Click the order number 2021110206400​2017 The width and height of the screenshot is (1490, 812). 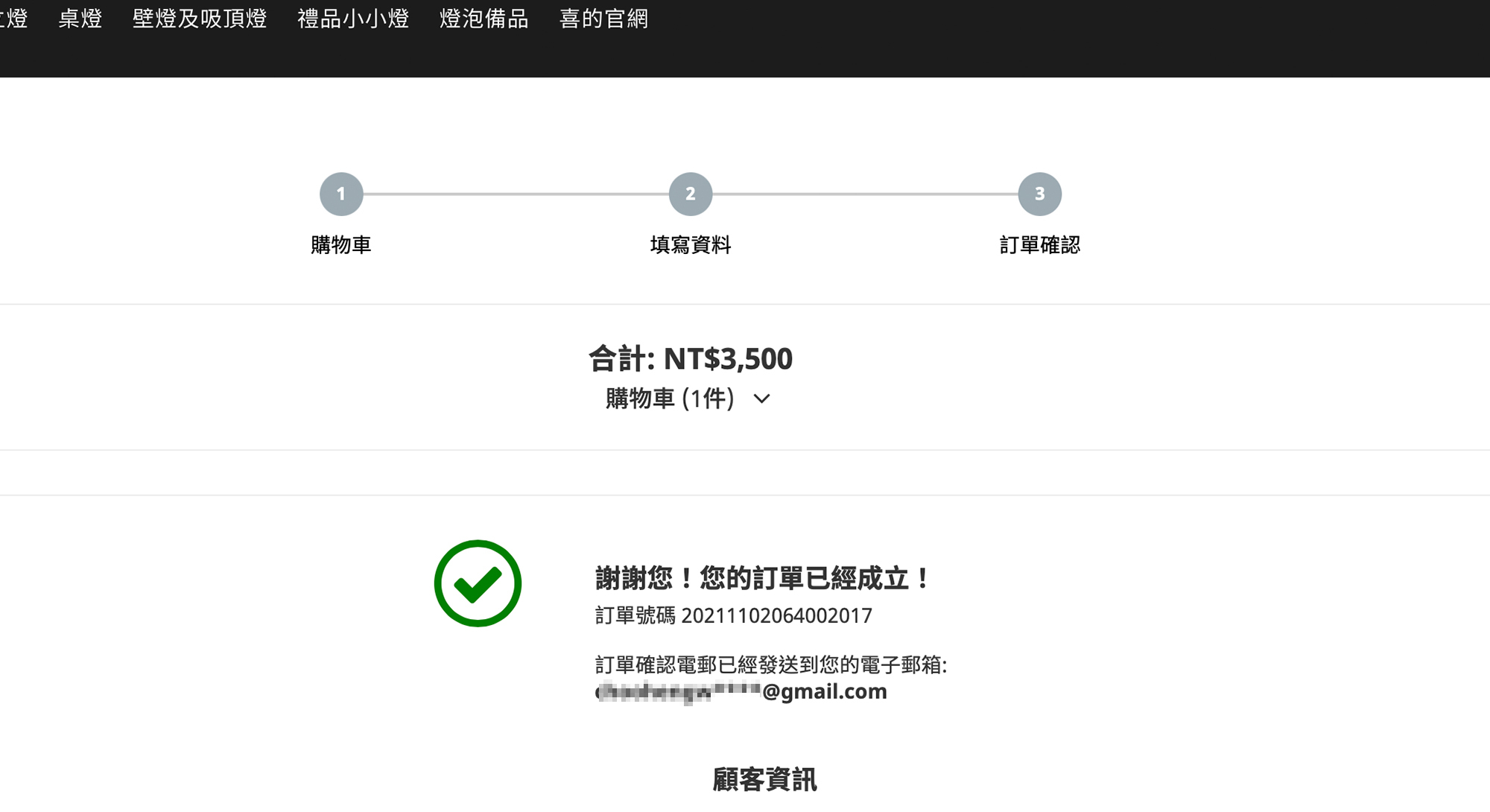pyautogui.click(x=776, y=616)
